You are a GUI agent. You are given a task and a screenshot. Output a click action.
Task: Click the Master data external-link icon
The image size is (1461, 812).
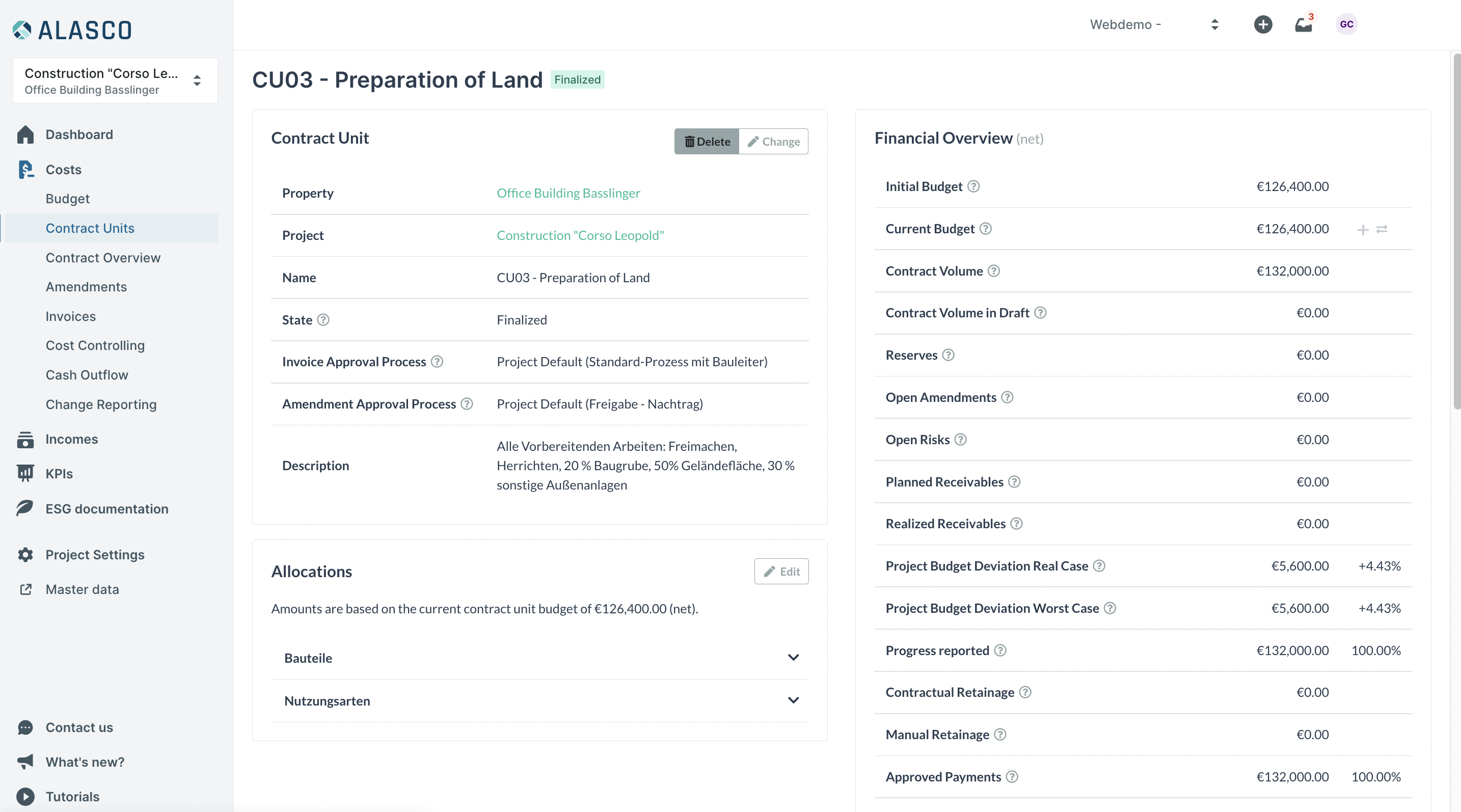point(25,589)
